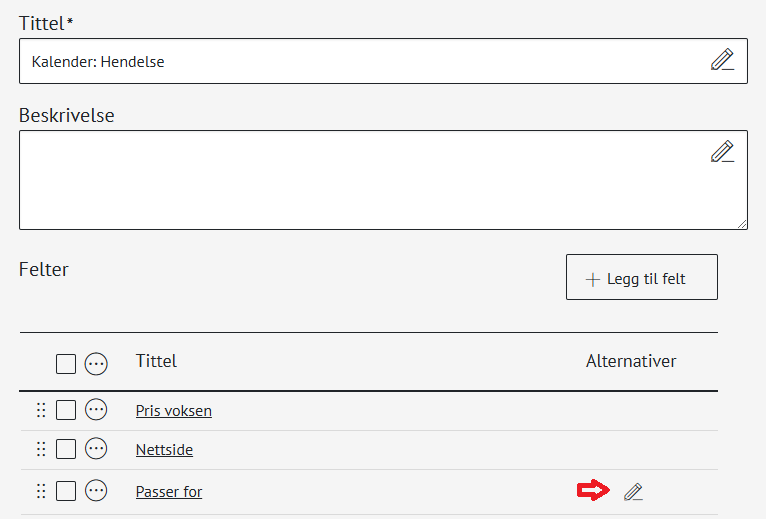This screenshot has height=519, width=766.
Task: Check the Pris voksen checkbox
Action: coord(66,410)
